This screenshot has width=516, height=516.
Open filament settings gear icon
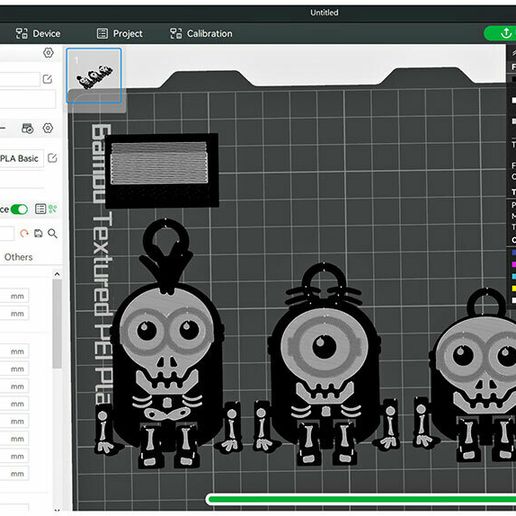(48, 128)
